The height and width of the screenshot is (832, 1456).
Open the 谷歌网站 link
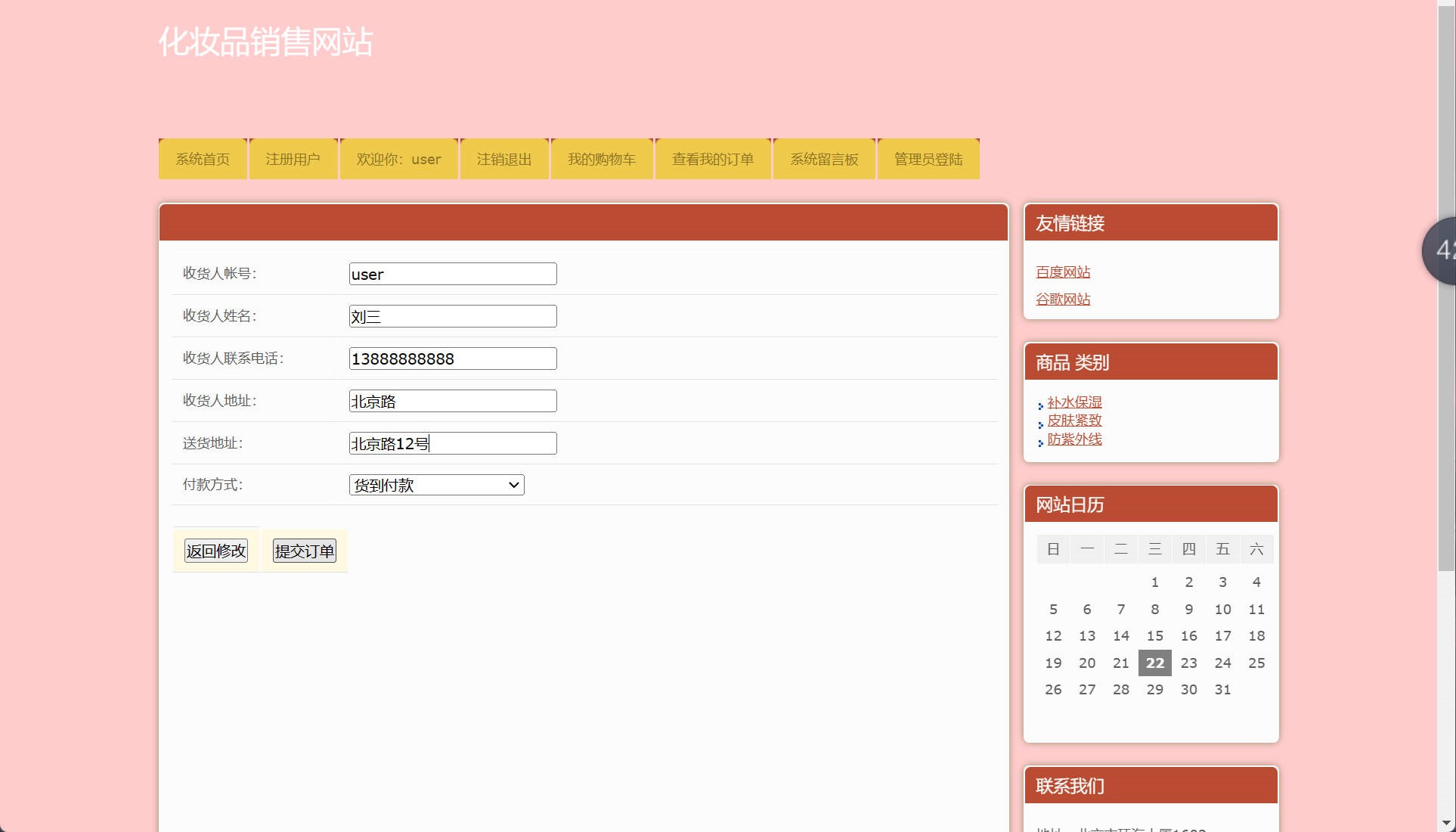point(1063,300)
